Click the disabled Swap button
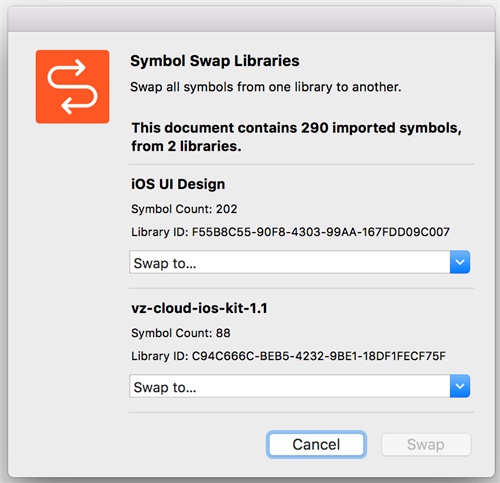Viewport: 500px width, 483px height. (426, 444)
